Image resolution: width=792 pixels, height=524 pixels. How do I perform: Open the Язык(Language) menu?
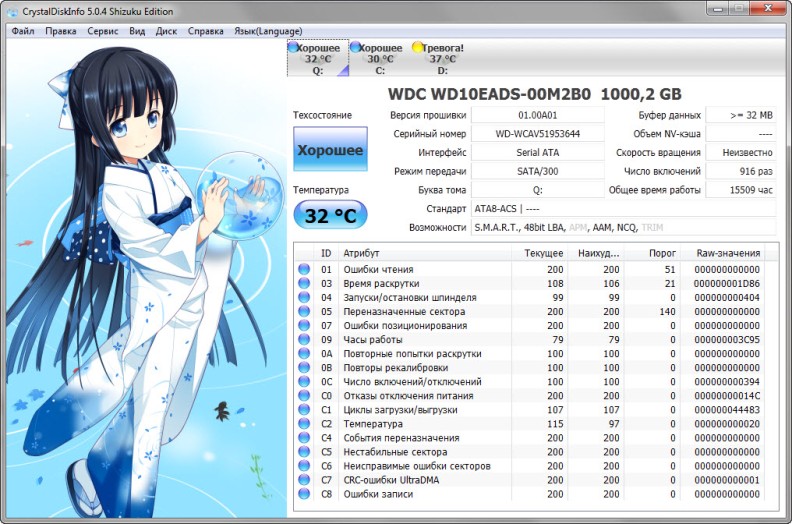click(x=268, y=31)
